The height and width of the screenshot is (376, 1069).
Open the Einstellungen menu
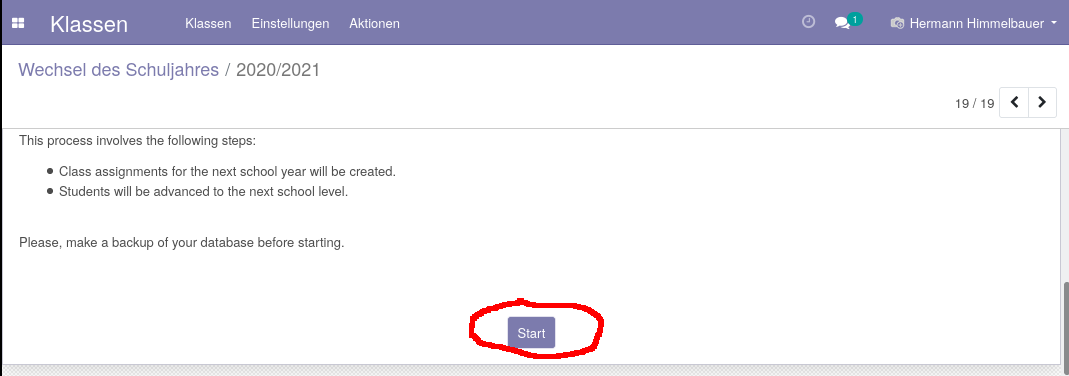point(290,23)
